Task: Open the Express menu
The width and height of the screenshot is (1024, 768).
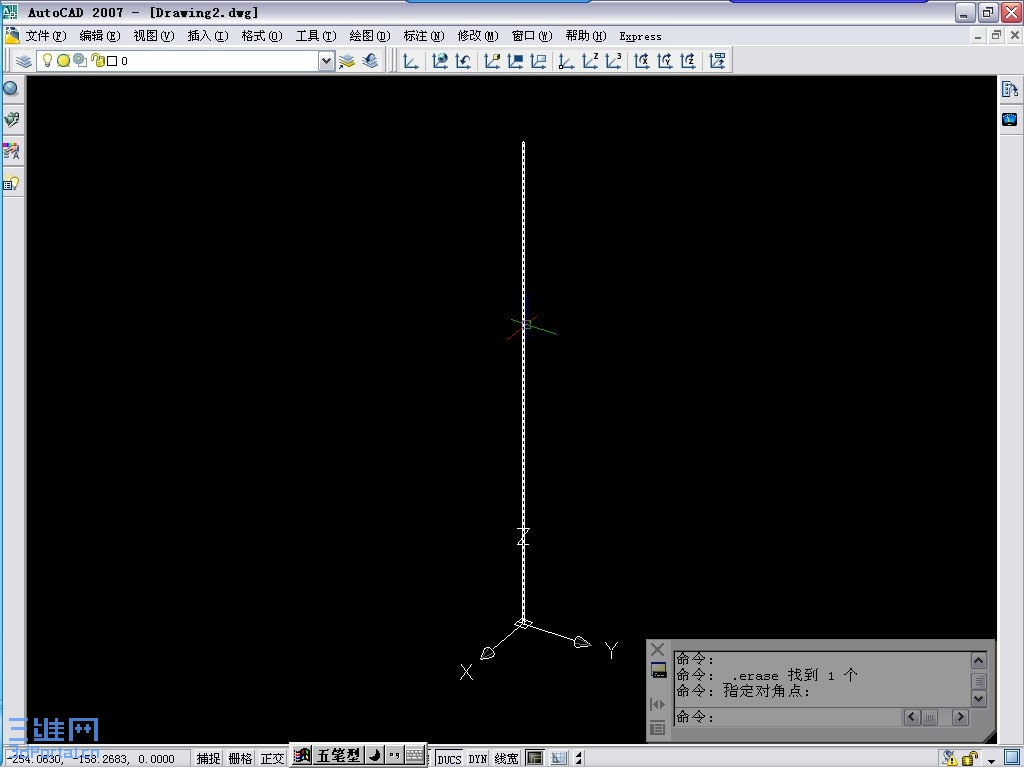Action: tap(640, 37)
